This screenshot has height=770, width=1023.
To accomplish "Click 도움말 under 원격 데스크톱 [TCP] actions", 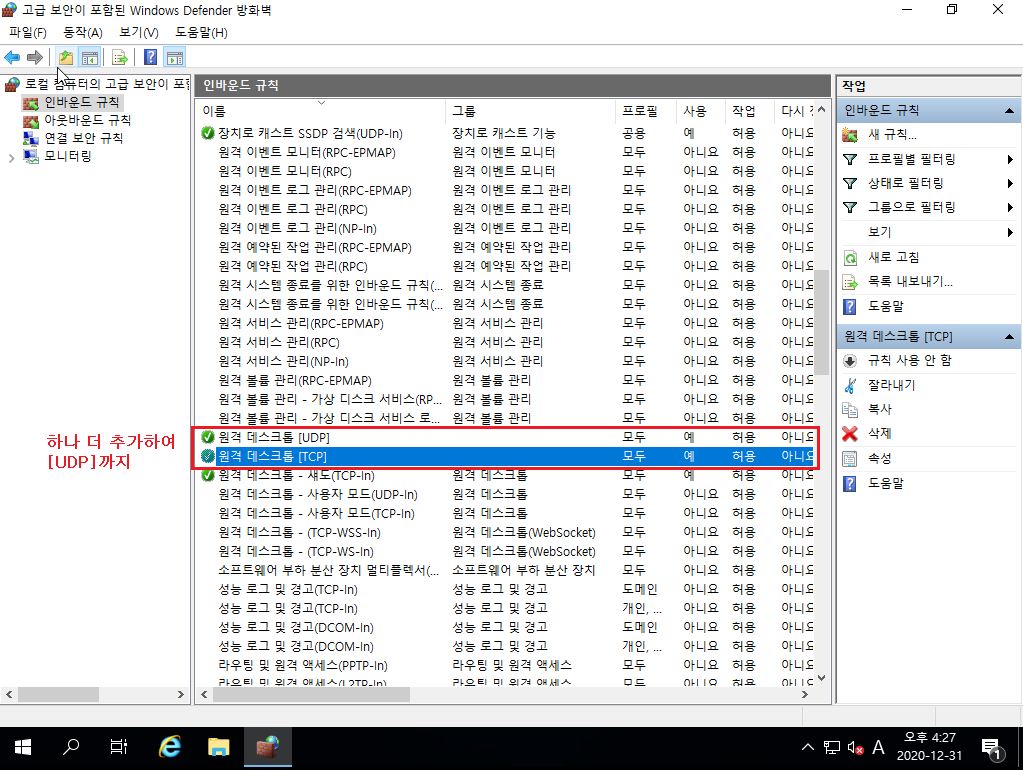I will click(x=885, y=483).
